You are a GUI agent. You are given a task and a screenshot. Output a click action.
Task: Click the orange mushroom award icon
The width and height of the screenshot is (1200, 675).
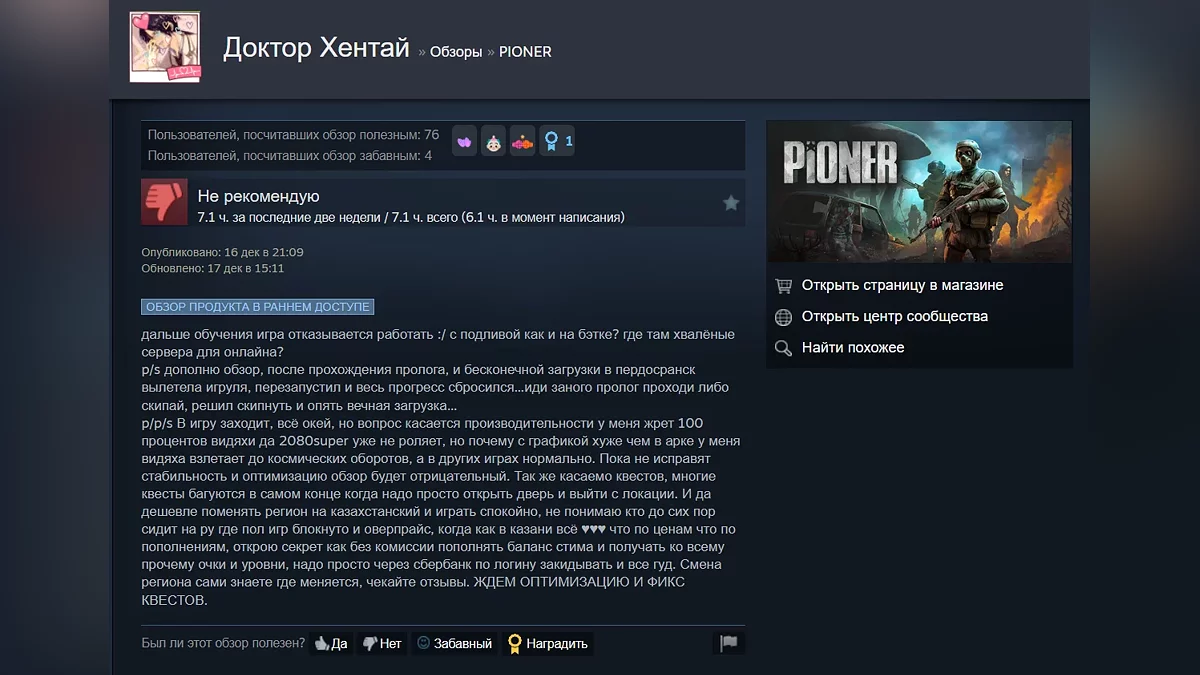click(x=523, y=142)
